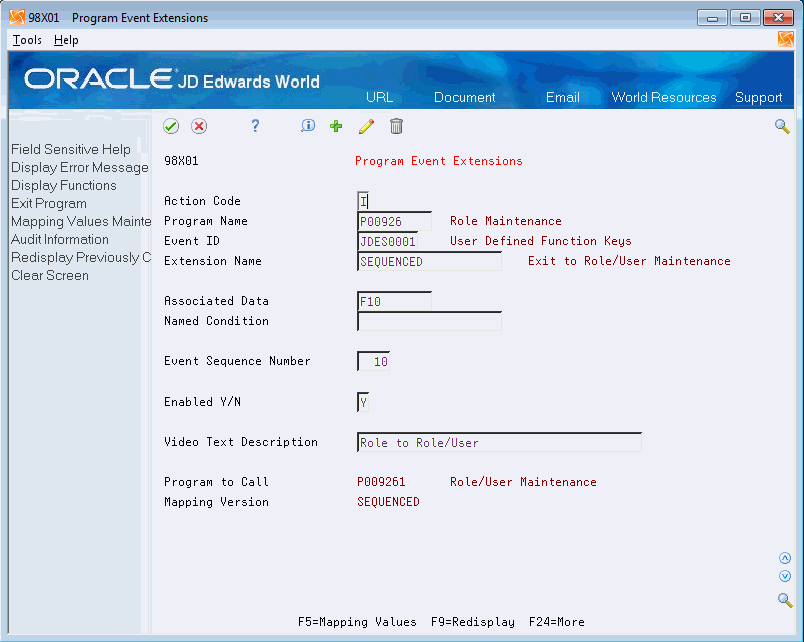Open the blue question mark help icon
The width and height of the screenshot is (804, 642).
[255, 126]
